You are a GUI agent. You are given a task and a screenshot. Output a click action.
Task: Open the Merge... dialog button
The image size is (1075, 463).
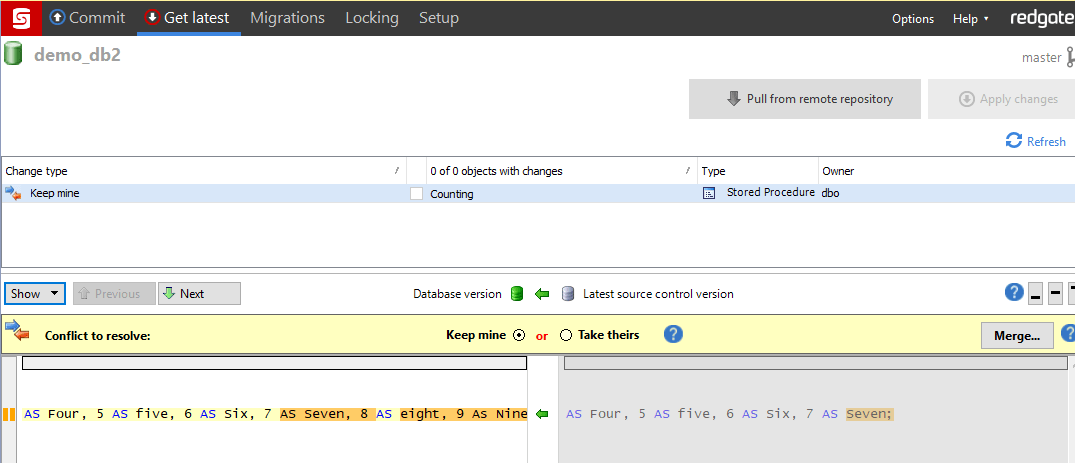point(1017,335)
